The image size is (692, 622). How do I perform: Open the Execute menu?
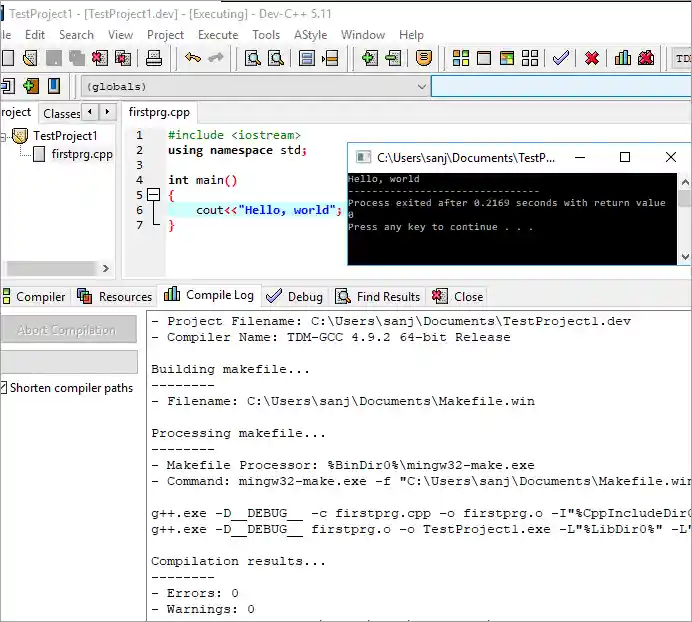pyautogui.click(x=218, y=35)
